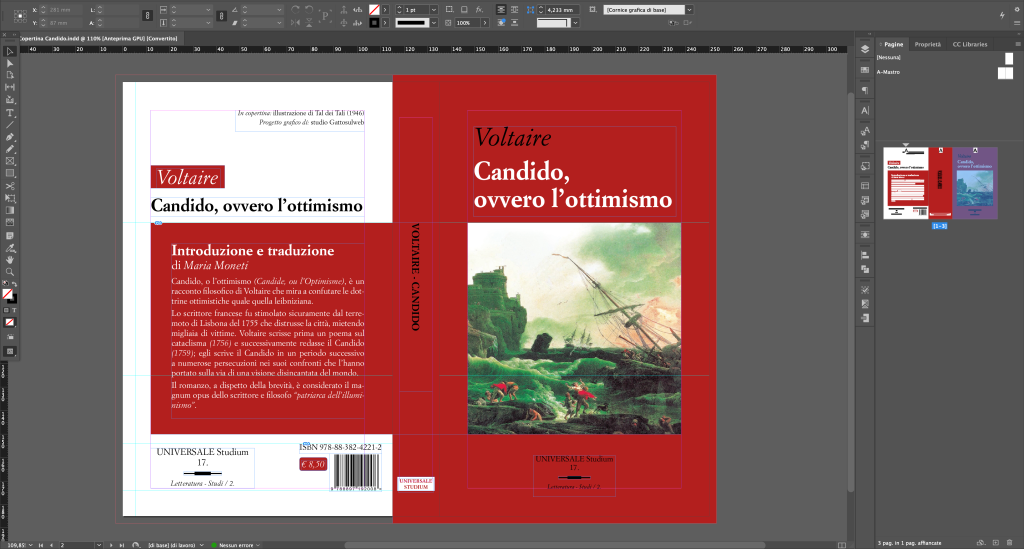Click the horizontal scrollbar below the canvas
The image size is (1024, 549).
(x=555, y=545)
